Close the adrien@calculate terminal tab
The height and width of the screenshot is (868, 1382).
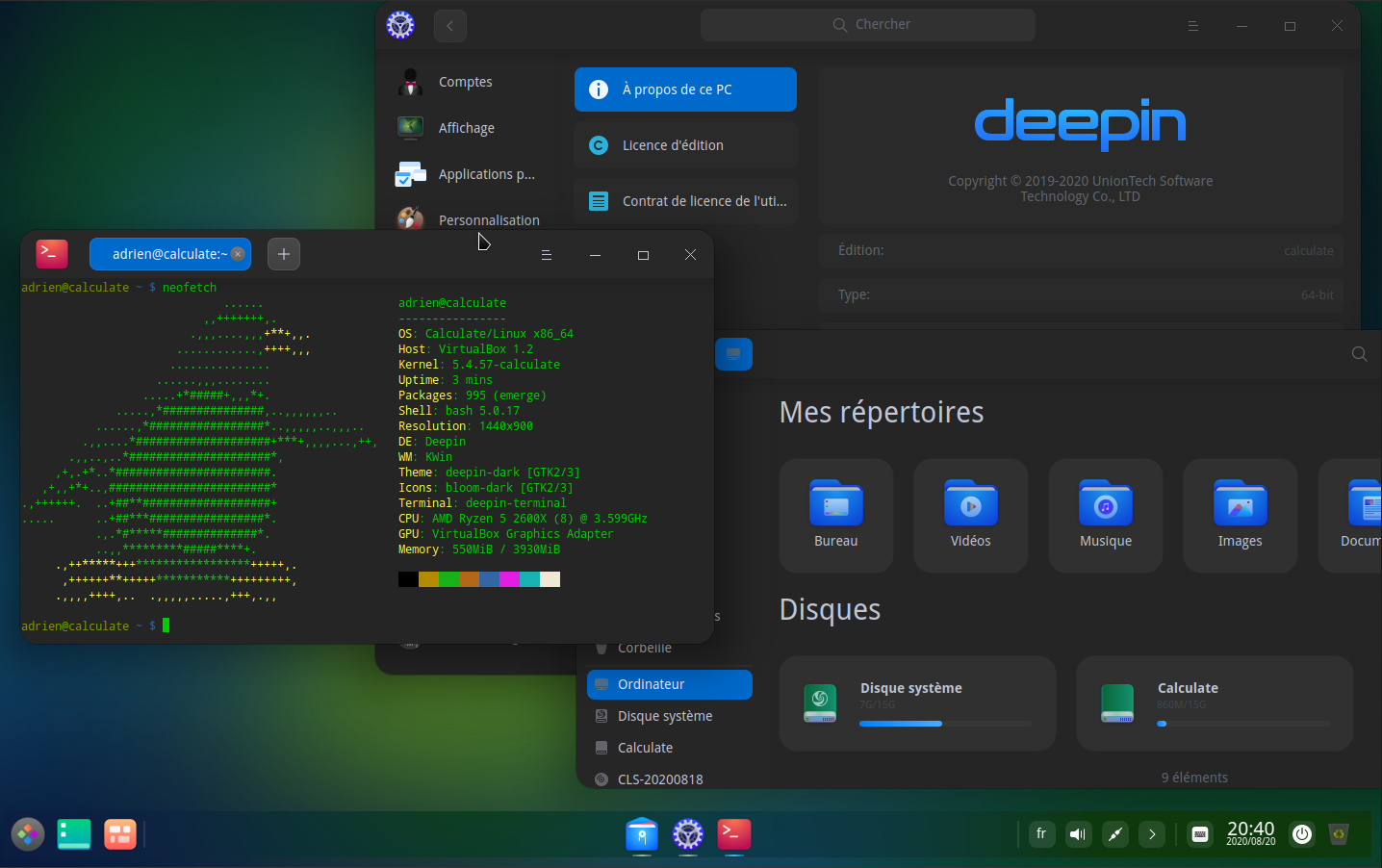238,254
